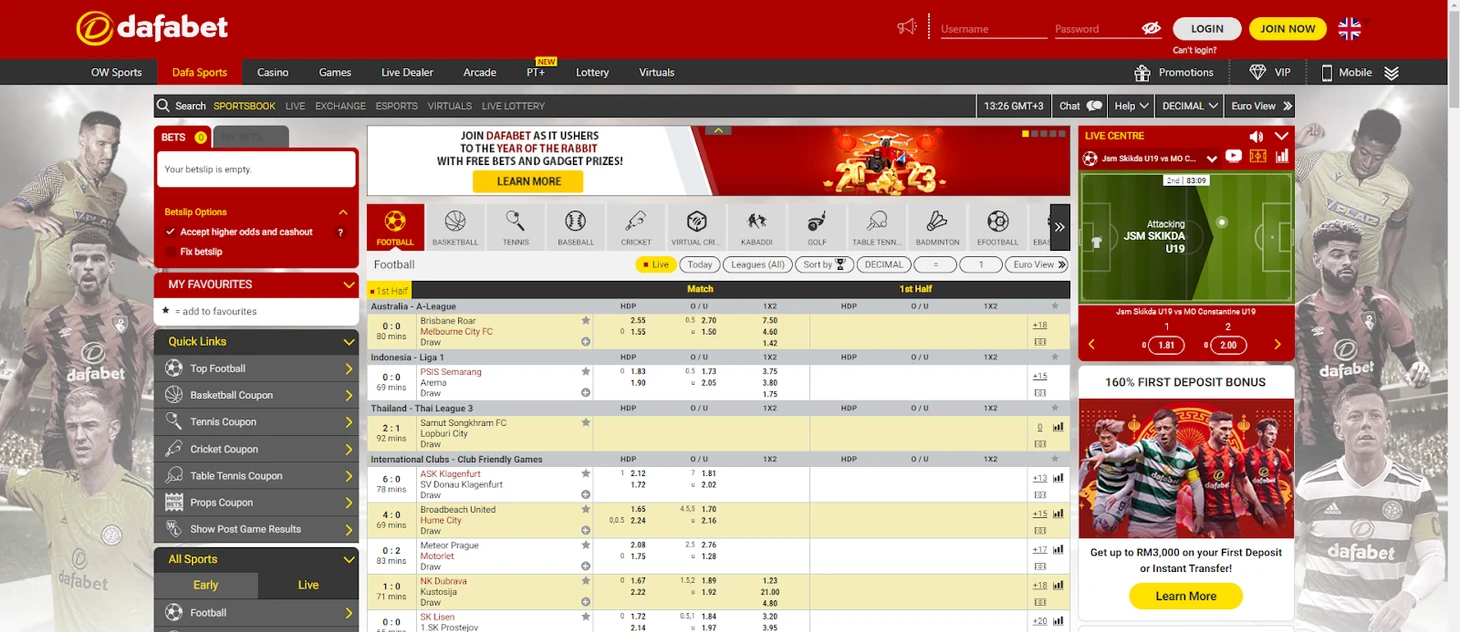This screenshot has width=1460, height=632.
Task: Go to next Live Centre market arrow
Action: coord(1278,345)
